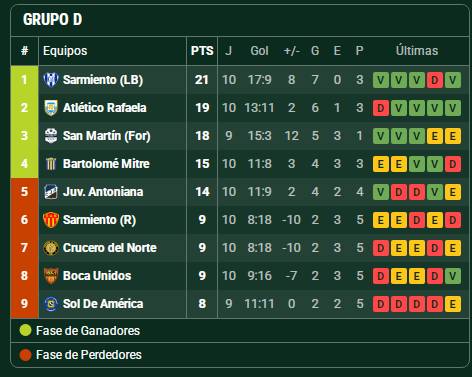Viewport: 472px width, 377px height.
Task: Click the Sarmiento (LB) team crest
Action: pyautogui.click(x=51, y=80)
